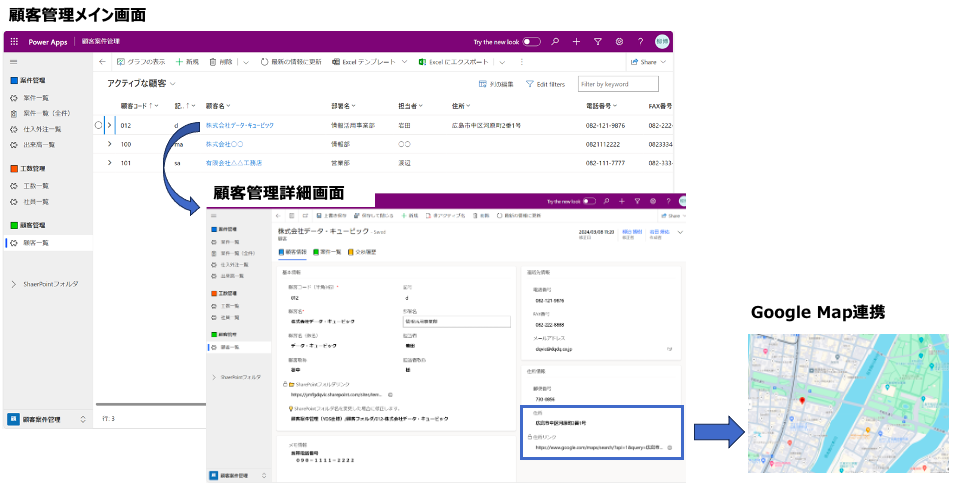Viewport: 959px width, 491px height.
Task: Open the dropdown arrow next to Excel export
Action: [502, 62]
